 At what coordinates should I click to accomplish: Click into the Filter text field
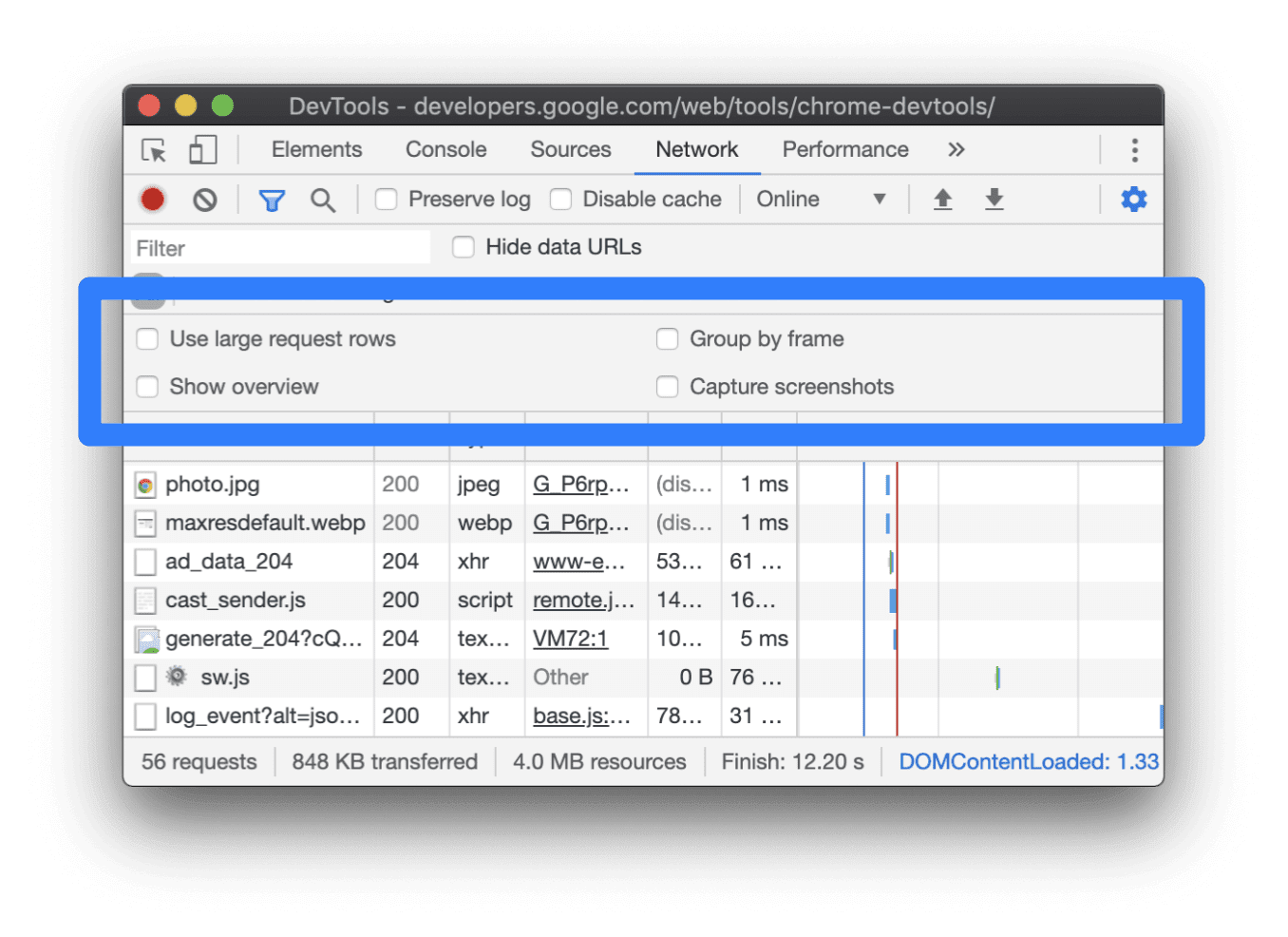[x=280, y=248]
